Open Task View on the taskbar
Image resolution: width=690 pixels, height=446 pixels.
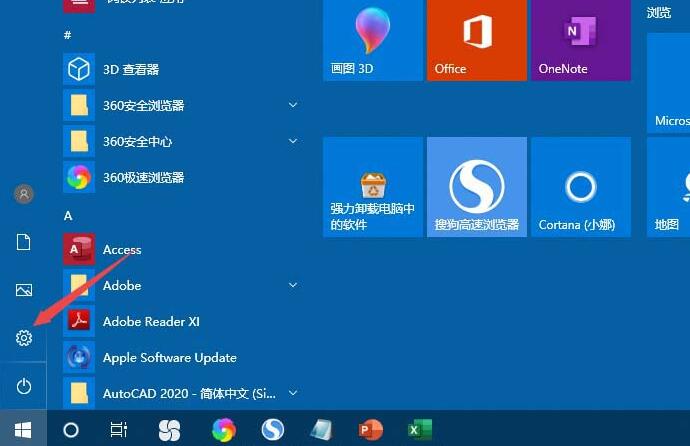point(119,430)
